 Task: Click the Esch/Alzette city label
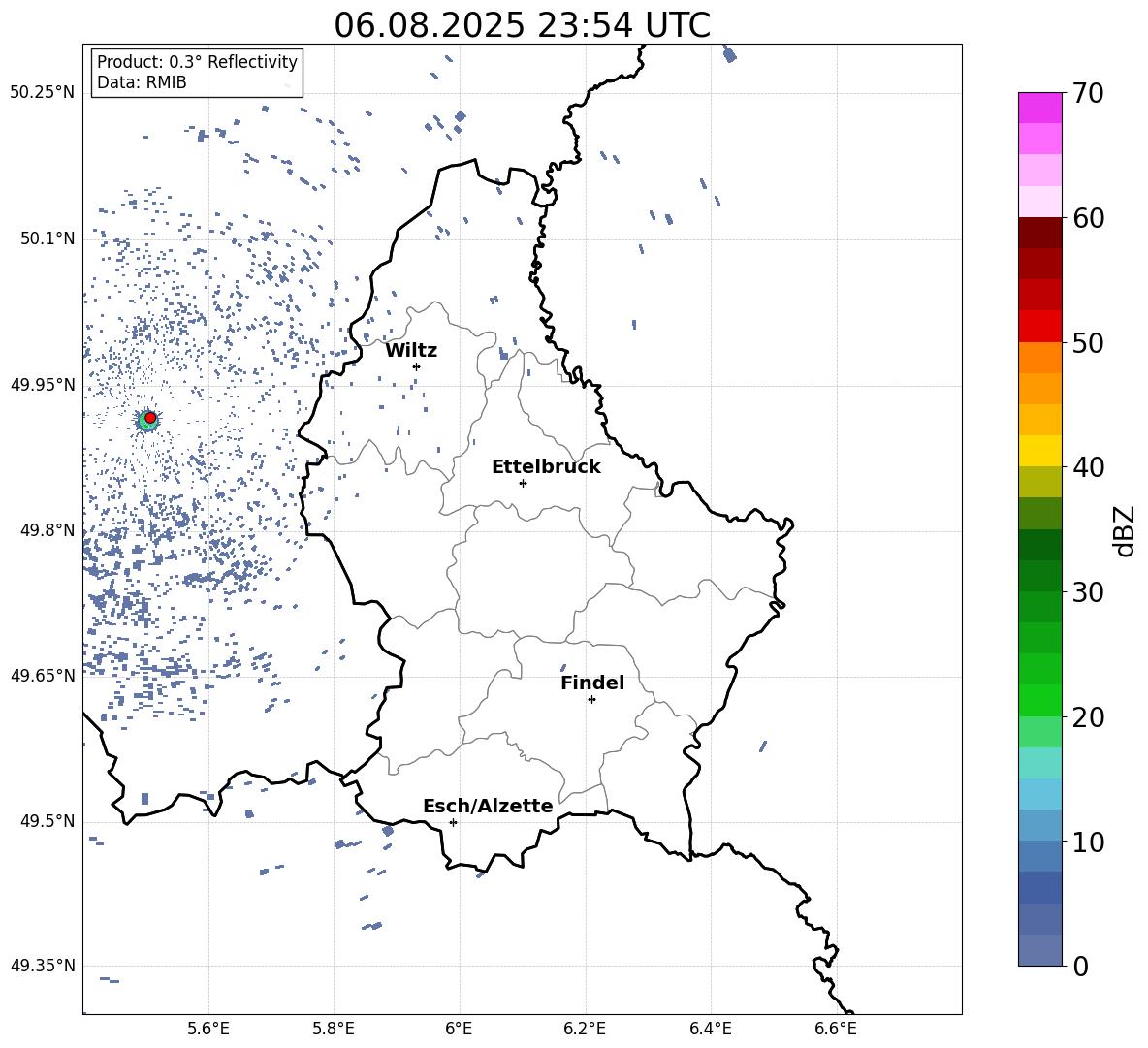488,806
